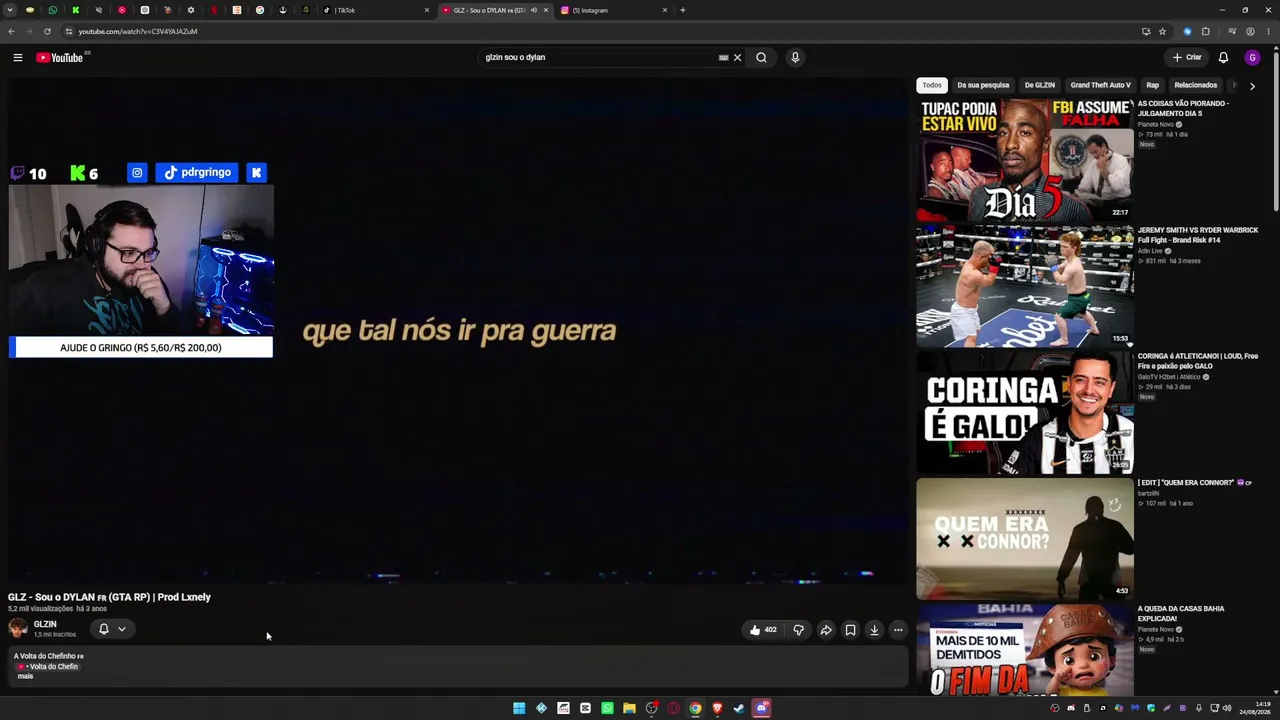This screenshot has height=720, width=1280.
Task: Select the 'Todos' filter chip
Action: [932, 85]
